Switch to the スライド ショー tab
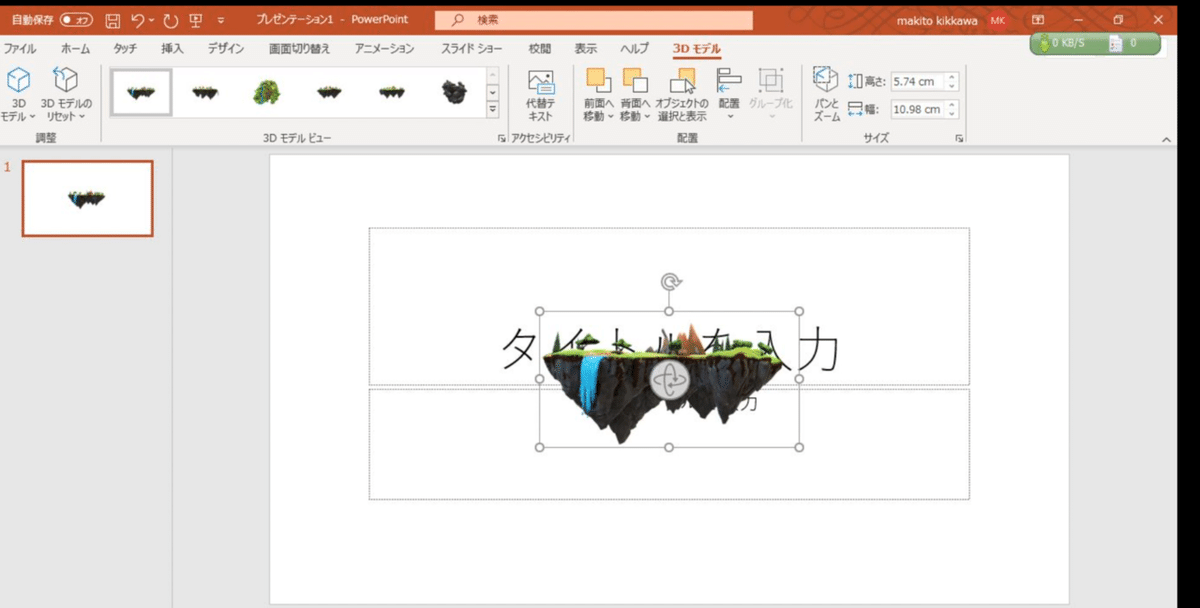The height and width of the screenshot is (608, 1200). tap(473, 48)
